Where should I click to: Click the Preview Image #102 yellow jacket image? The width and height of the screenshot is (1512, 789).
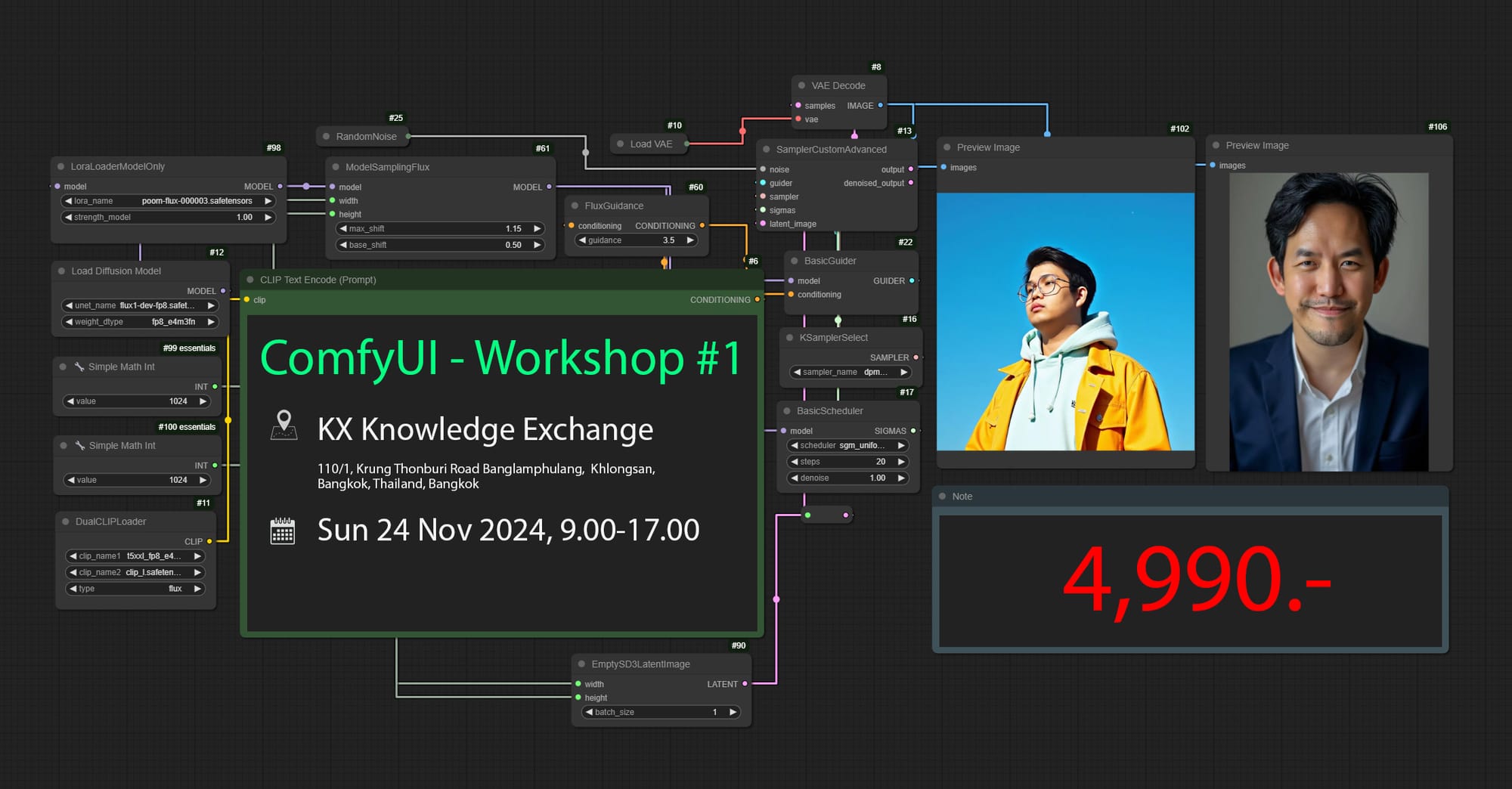pyautogui.click(x=1066, y=322)
